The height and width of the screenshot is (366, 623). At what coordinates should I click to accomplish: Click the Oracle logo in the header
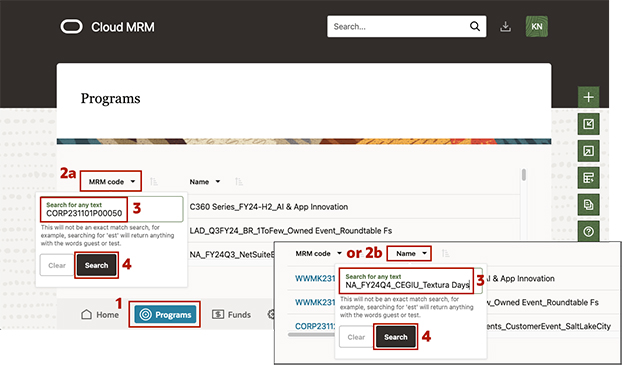tap(72, 27)
